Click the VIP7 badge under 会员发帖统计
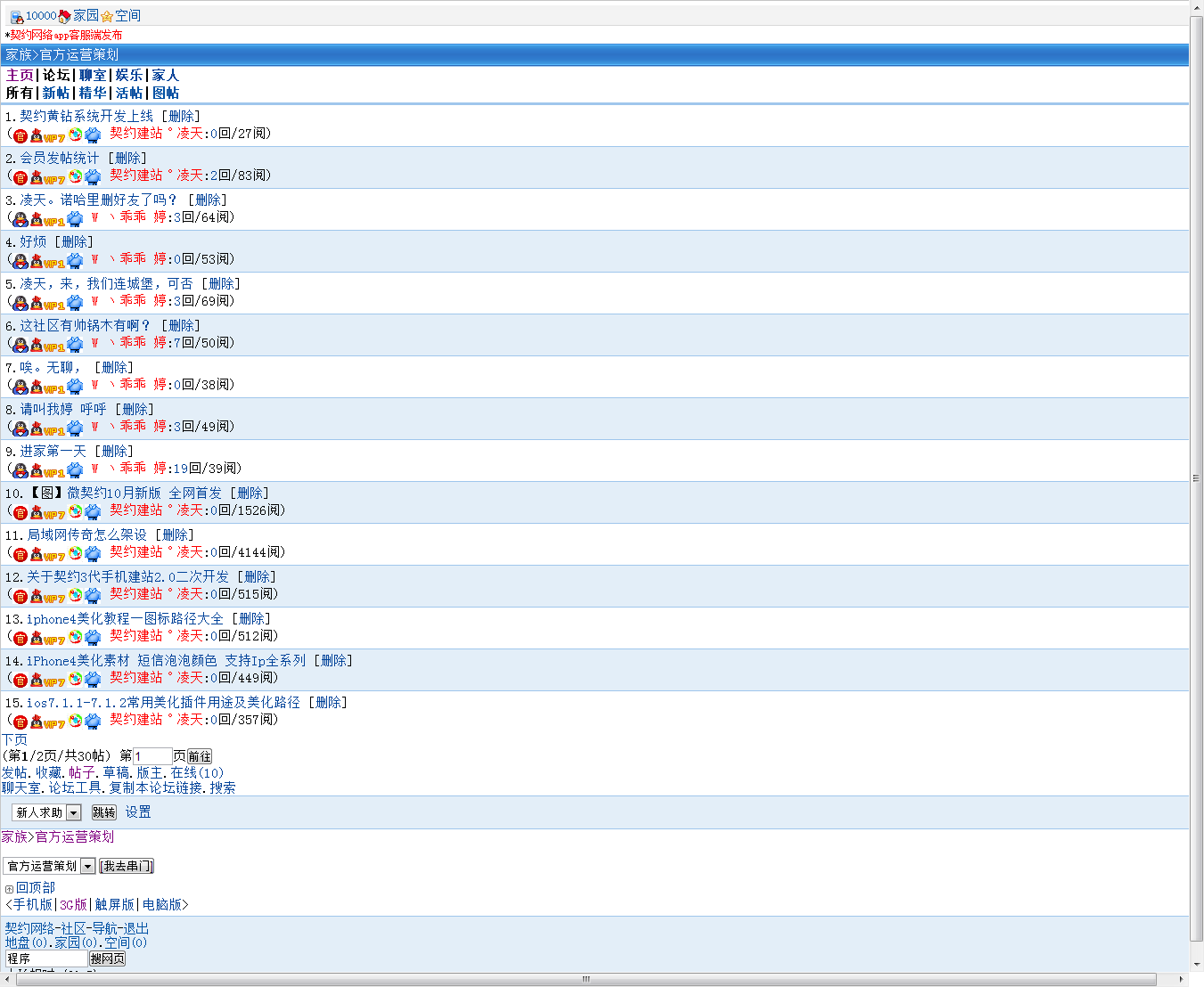Image resolution: width=1204 pixels, height=987 pixels. 47,177
